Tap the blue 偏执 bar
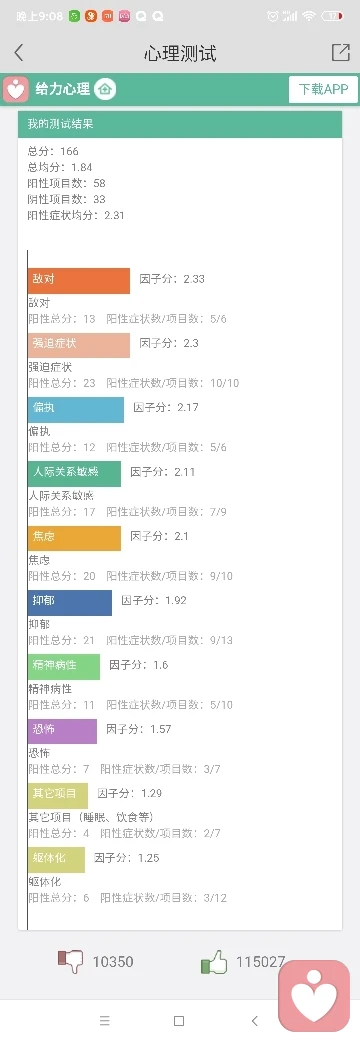The width and height of the screenshot is (360, 1042). point(76,409)
